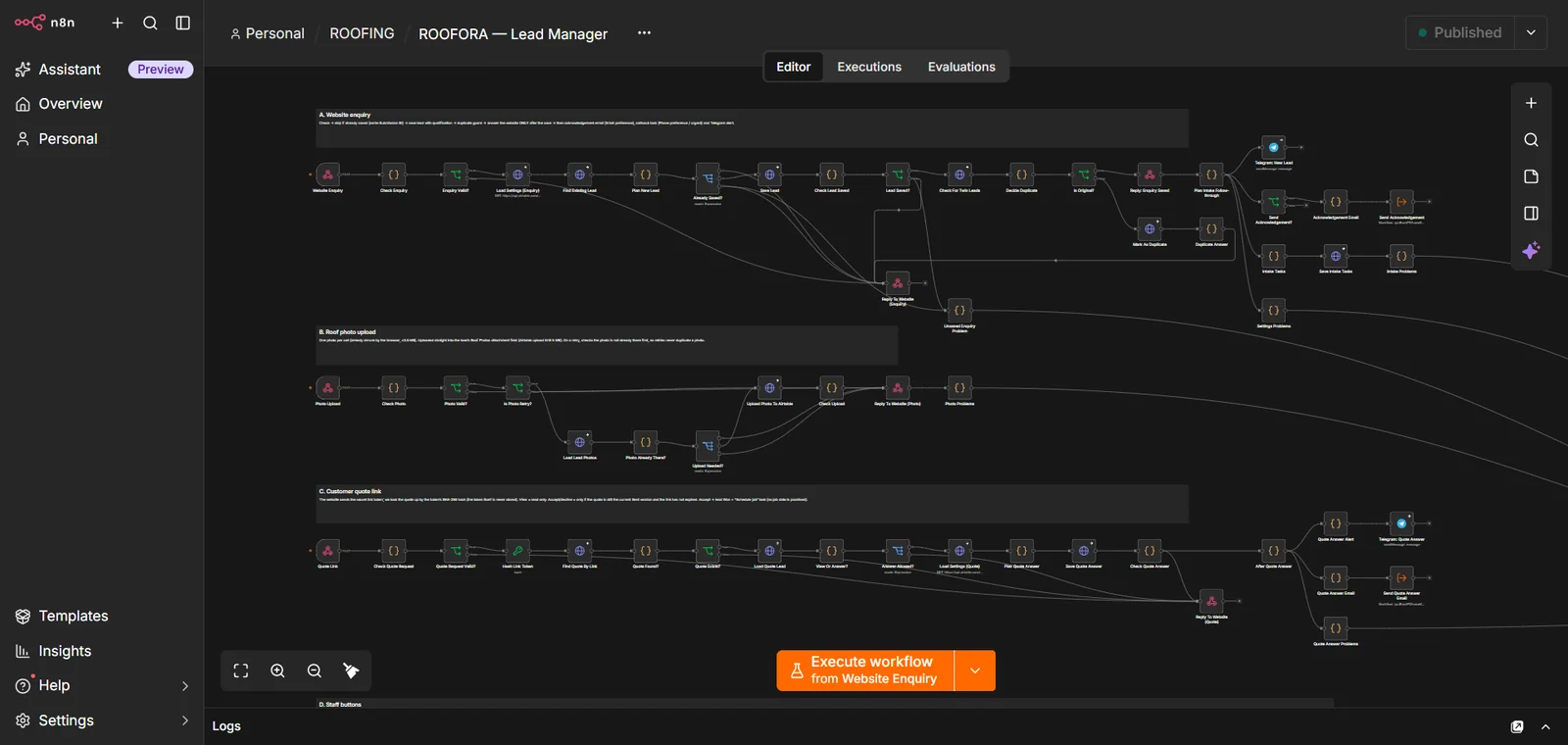The height and width of the screenshot is (745, 1568).
Task: Create new item with plus icon in sidebar header
Action: coord(118,23)
